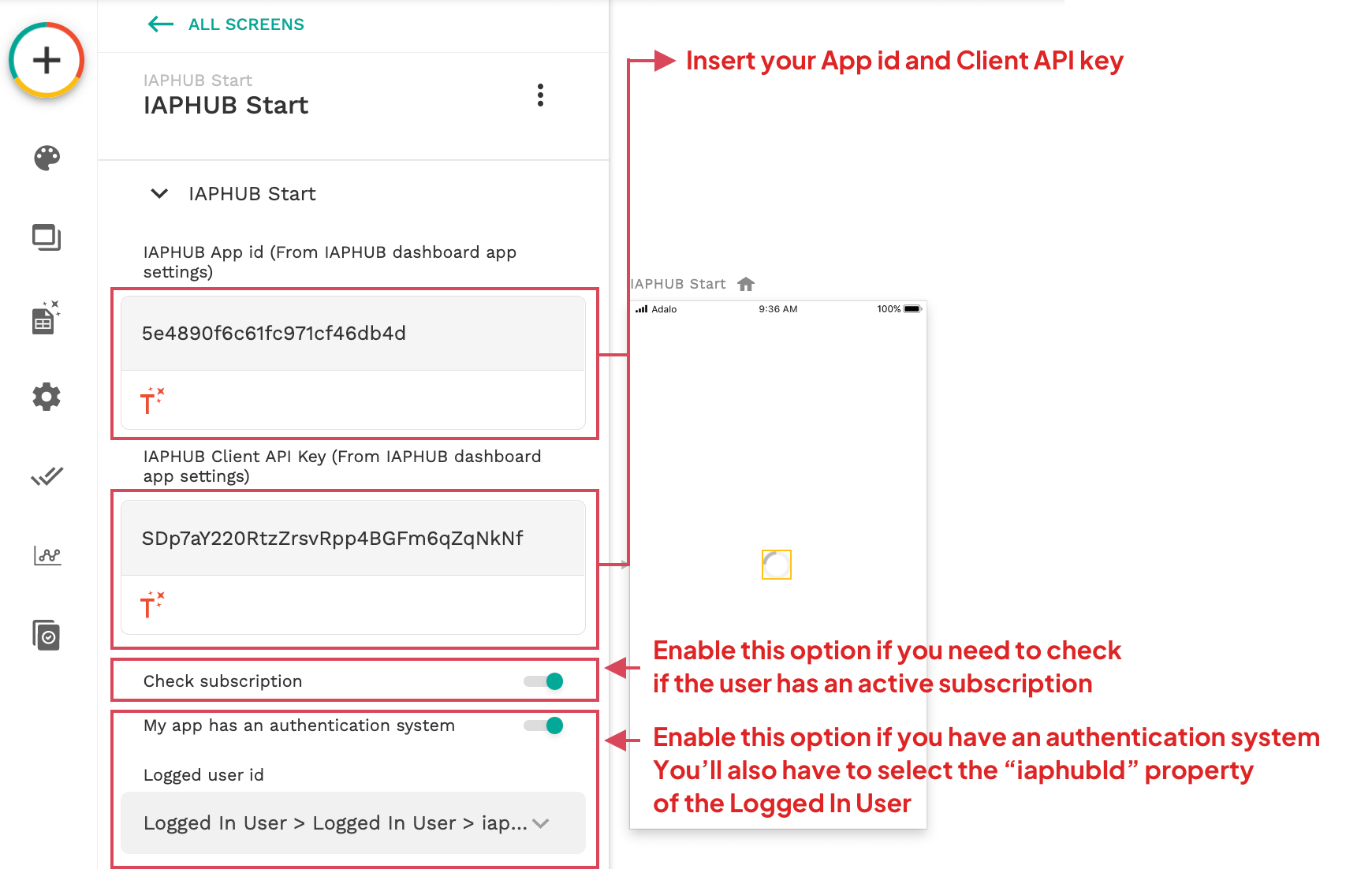
Task: Click magic text icon under API key
Action: click(151, 605)
